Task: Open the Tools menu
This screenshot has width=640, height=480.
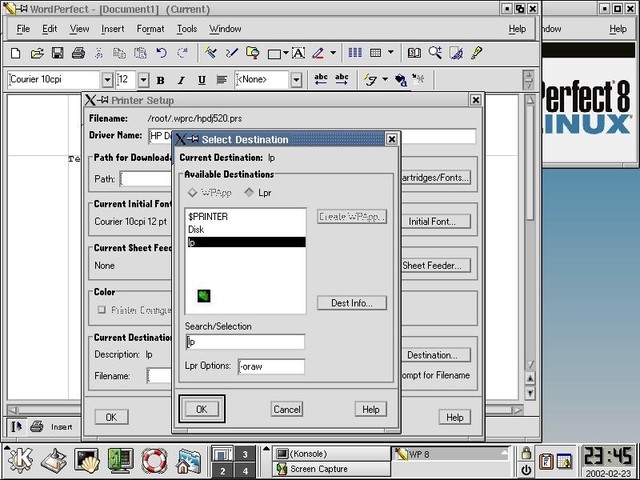Action: coord(187,29)
